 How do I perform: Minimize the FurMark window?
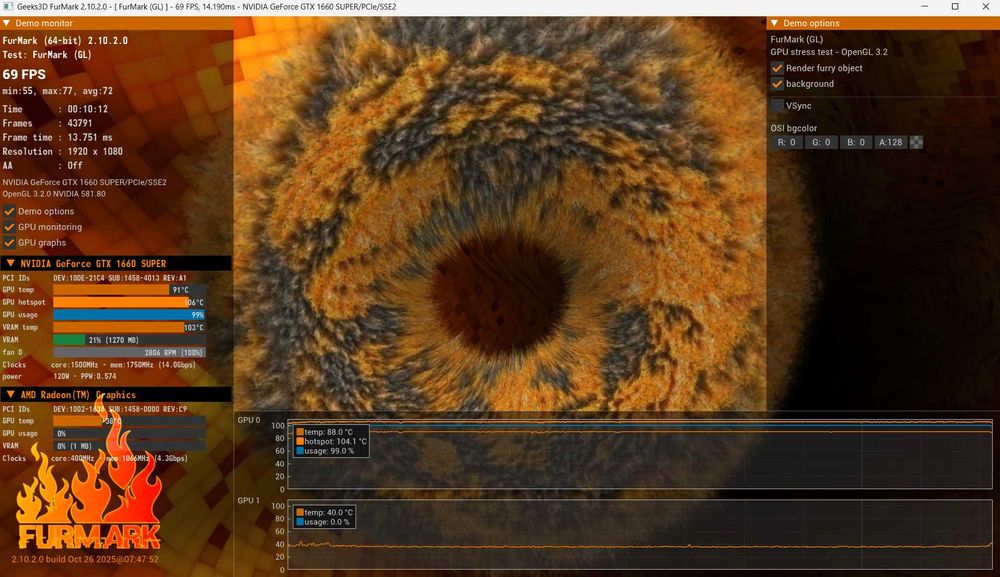coord(925,6)
